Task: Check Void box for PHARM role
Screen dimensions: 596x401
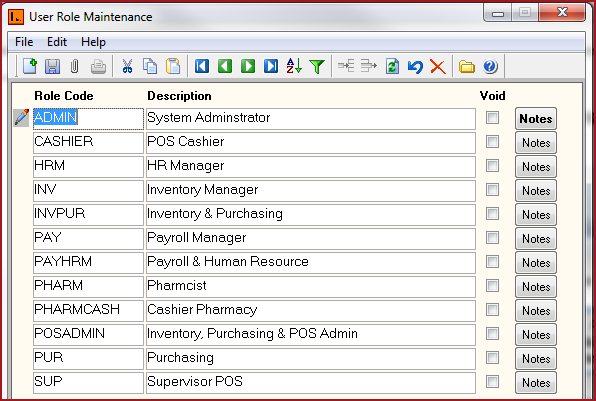Action: tap(492, 285)
